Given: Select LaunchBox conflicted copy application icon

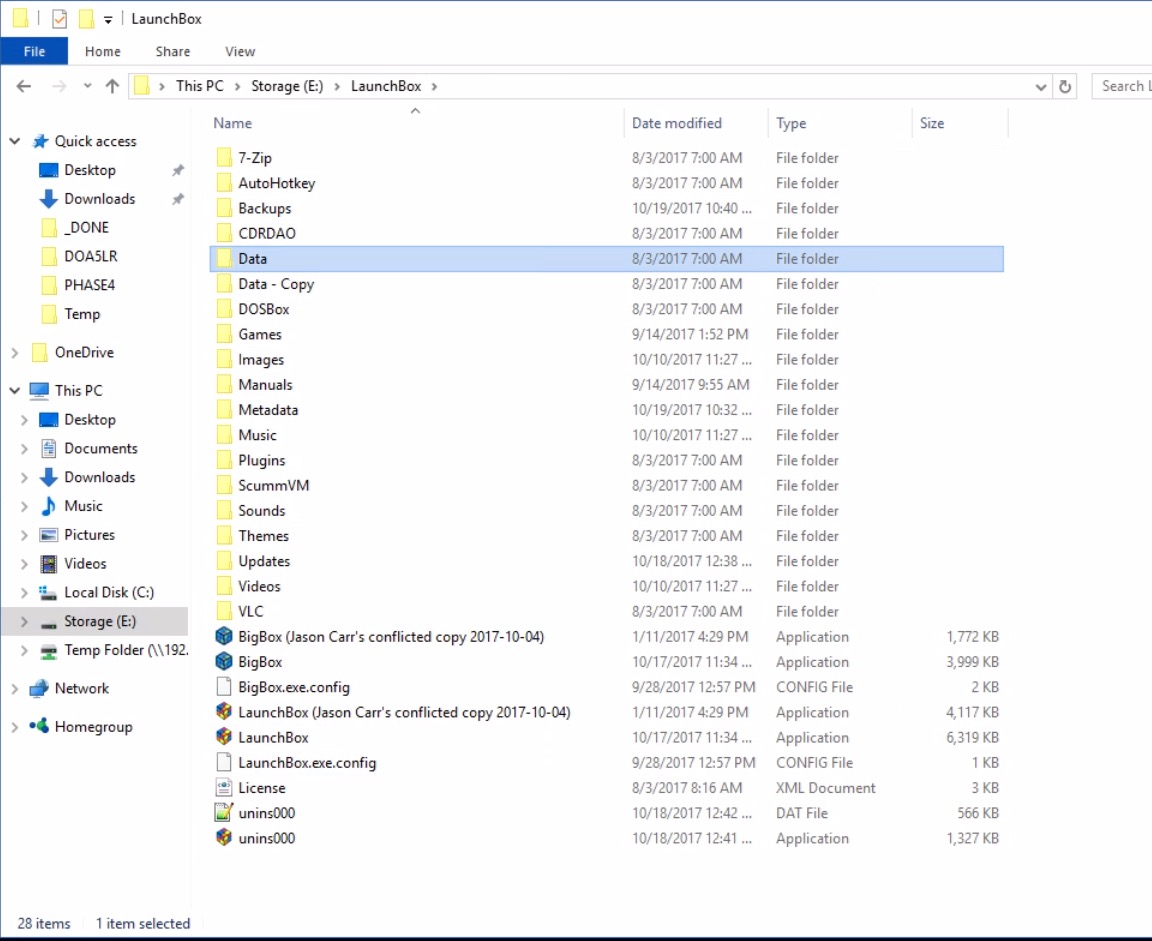Looking at the screenshot, I should coord(224,712).
